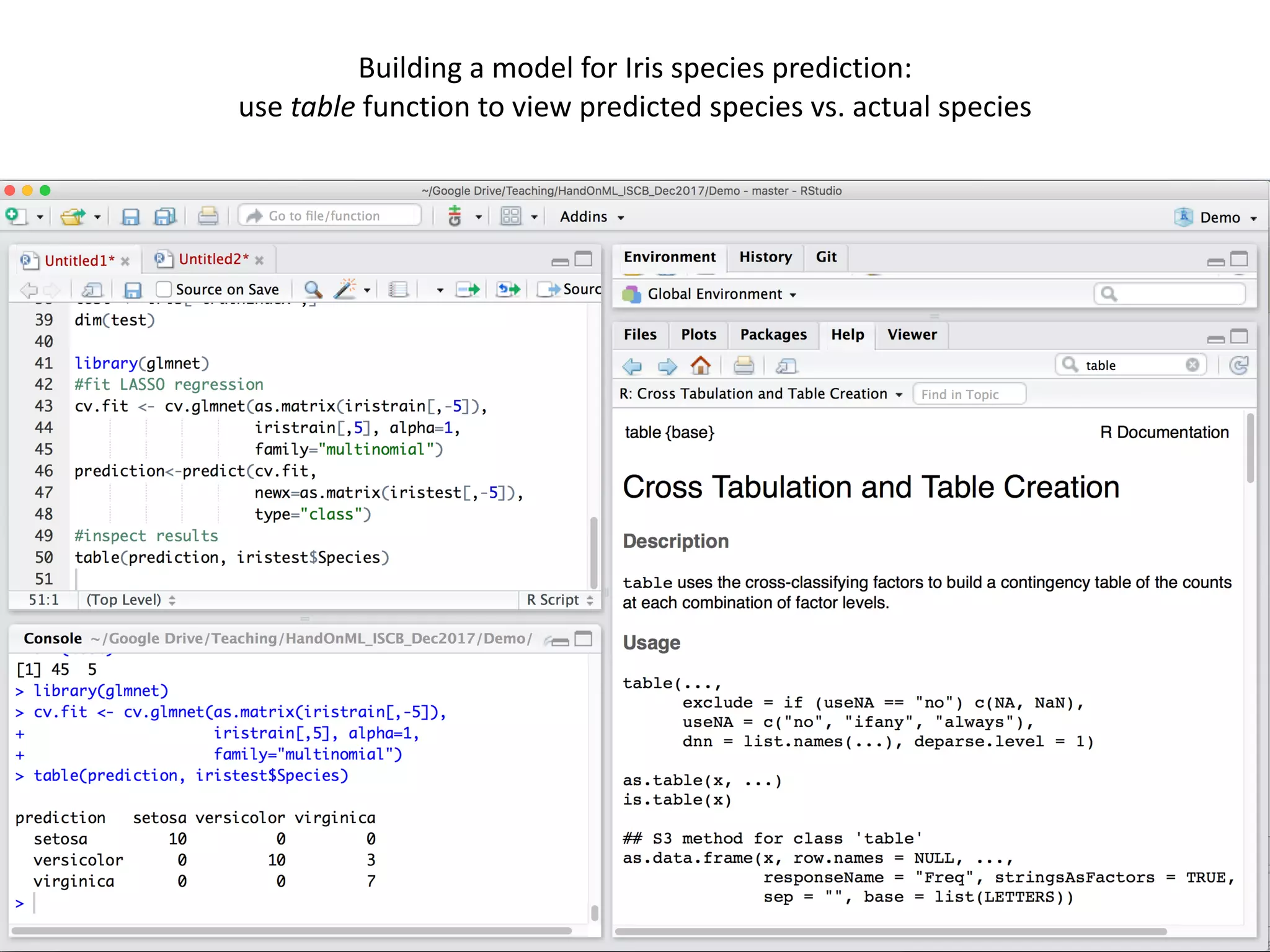Close the Untitled1 tab

pos(125,262)
